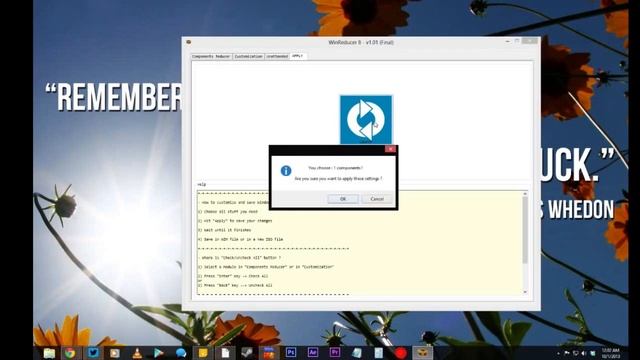Open the green play-arrow app on the taskbar
640x360 pixels.
[x=159, y=353]
